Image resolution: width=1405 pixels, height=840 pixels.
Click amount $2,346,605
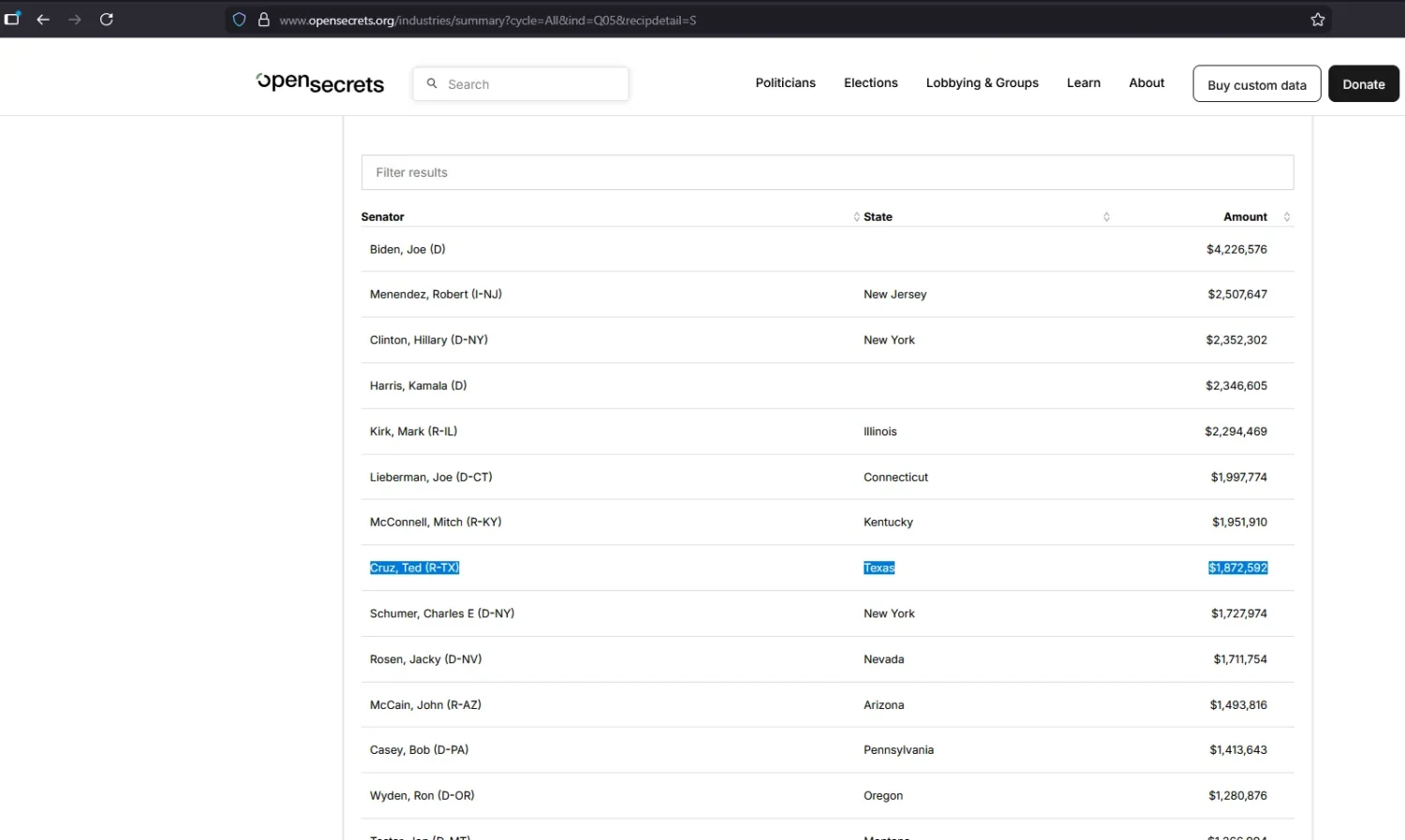pyautogui.click(x=1236, y=386)
